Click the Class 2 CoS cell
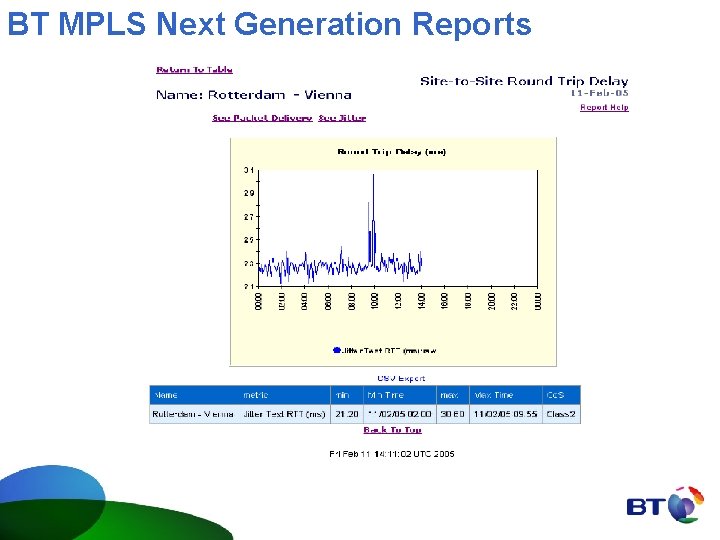720x540 pixels. coord(561,414)
